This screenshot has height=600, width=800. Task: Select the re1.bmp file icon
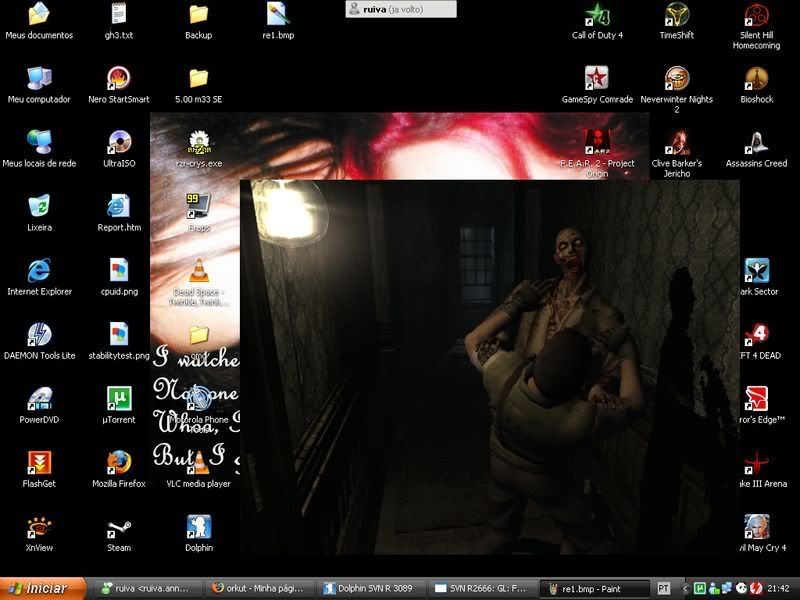click(x=278, y=14)
